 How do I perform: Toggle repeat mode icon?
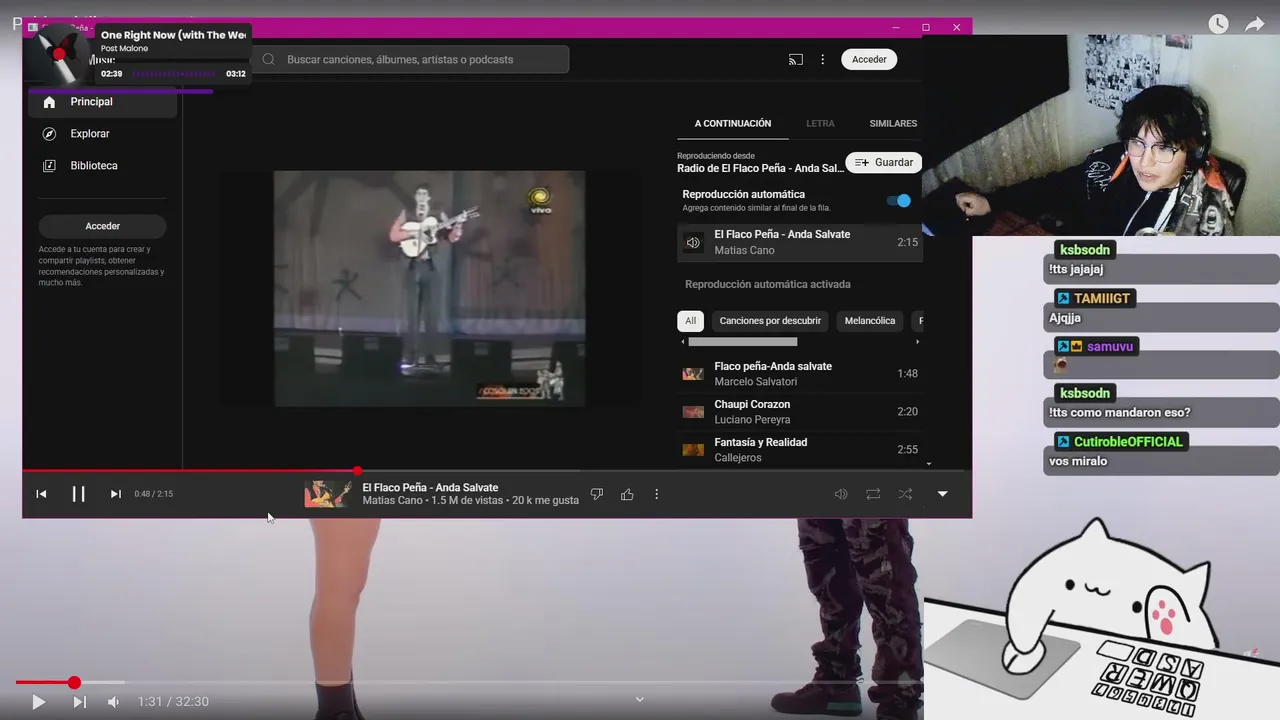point(873,494)
